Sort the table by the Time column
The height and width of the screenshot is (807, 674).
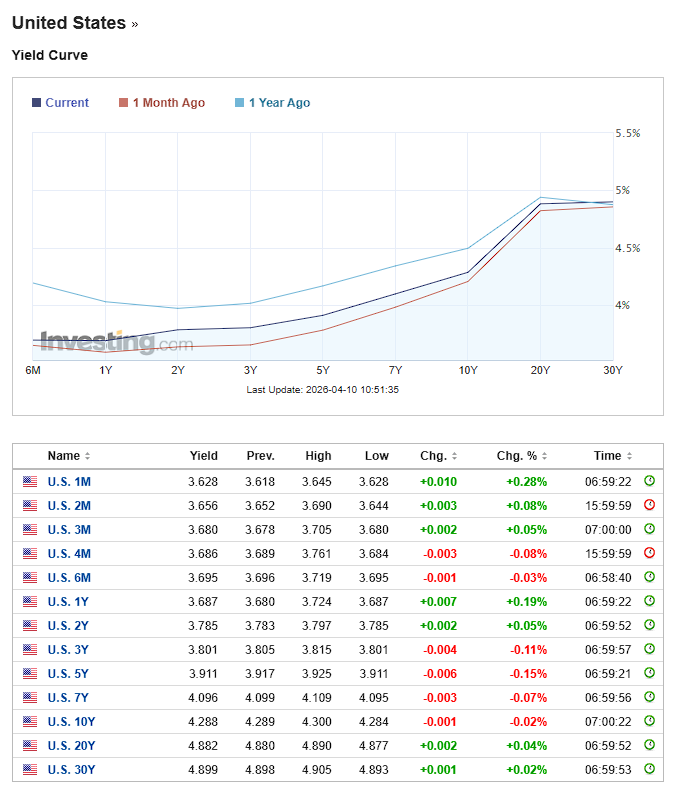[x=609, y=456]
